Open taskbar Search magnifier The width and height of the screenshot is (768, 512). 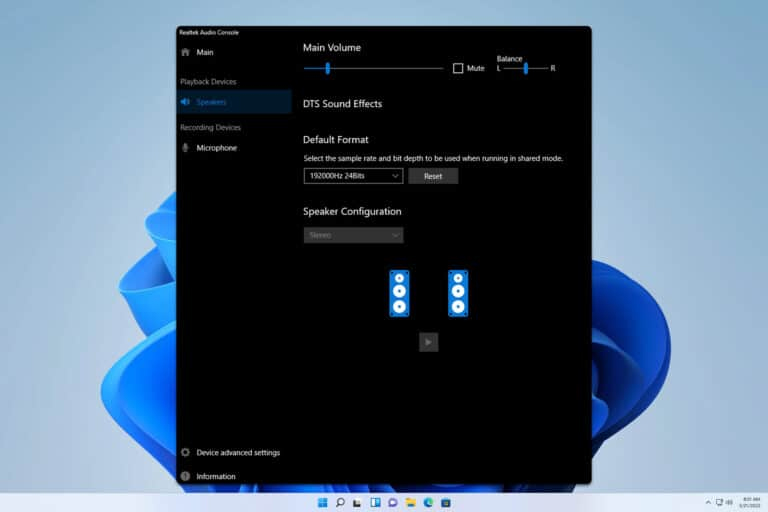click(x=340, y=502)
